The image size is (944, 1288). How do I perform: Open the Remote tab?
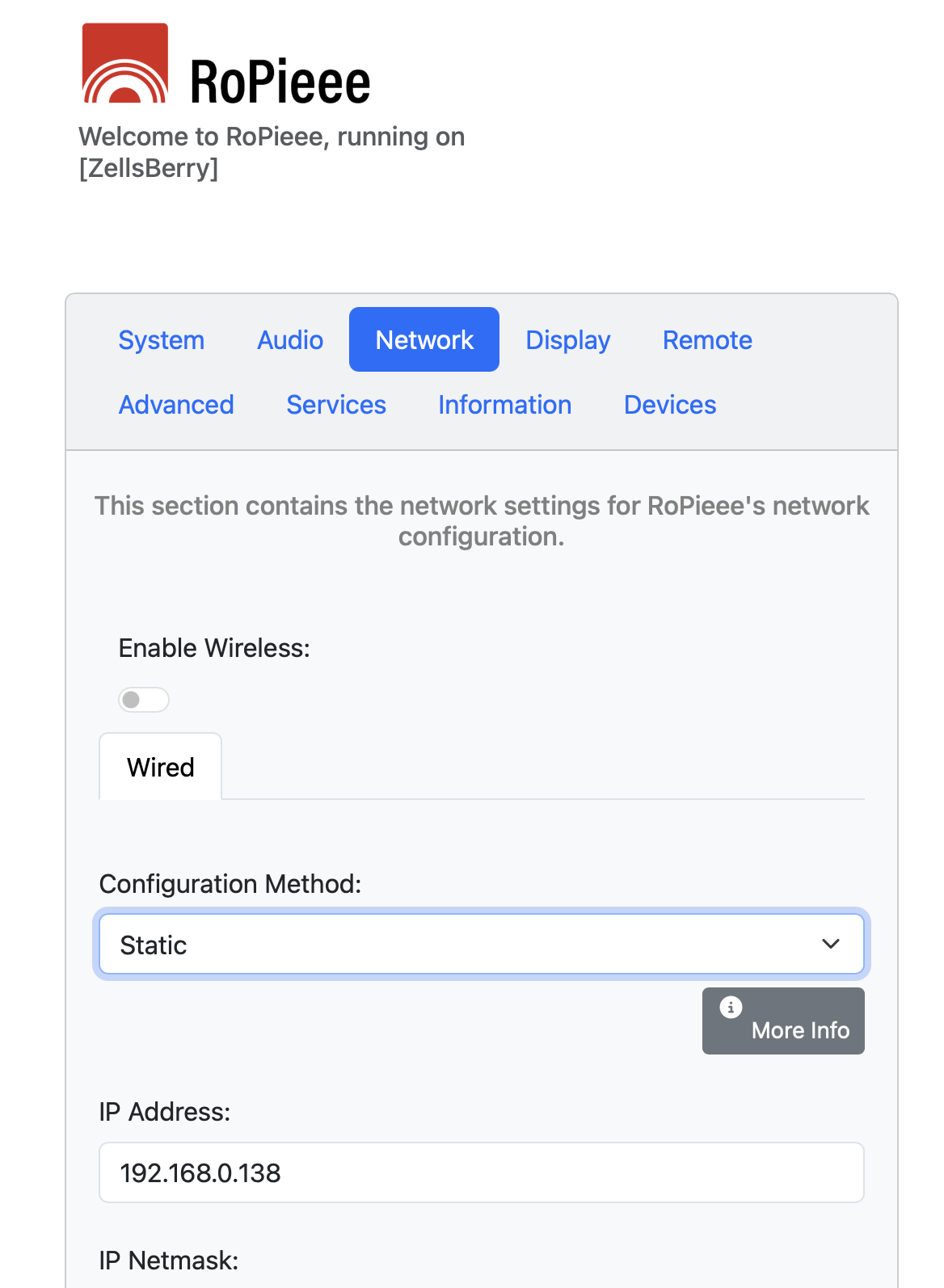pos(707,340)
